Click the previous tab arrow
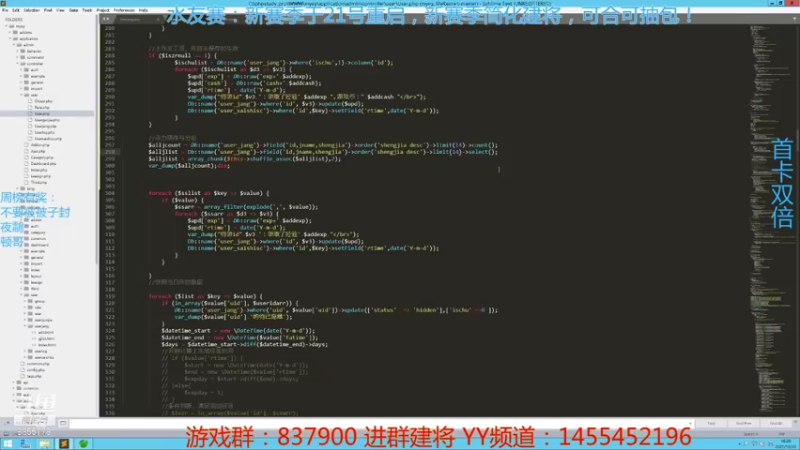The height and width of the screenshot is (450, 800). click(104, 19)
